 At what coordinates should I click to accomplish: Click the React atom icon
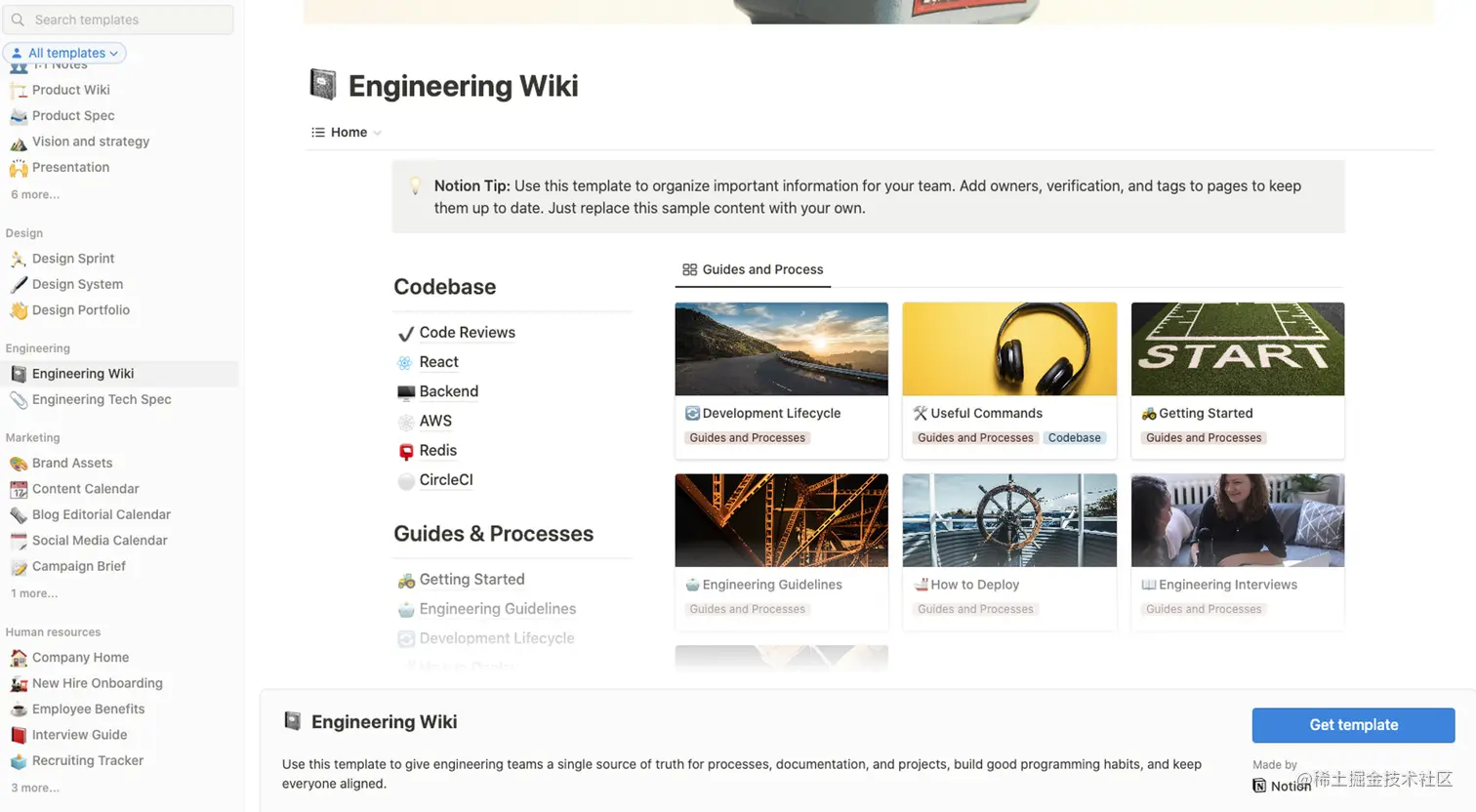[405, 363]
